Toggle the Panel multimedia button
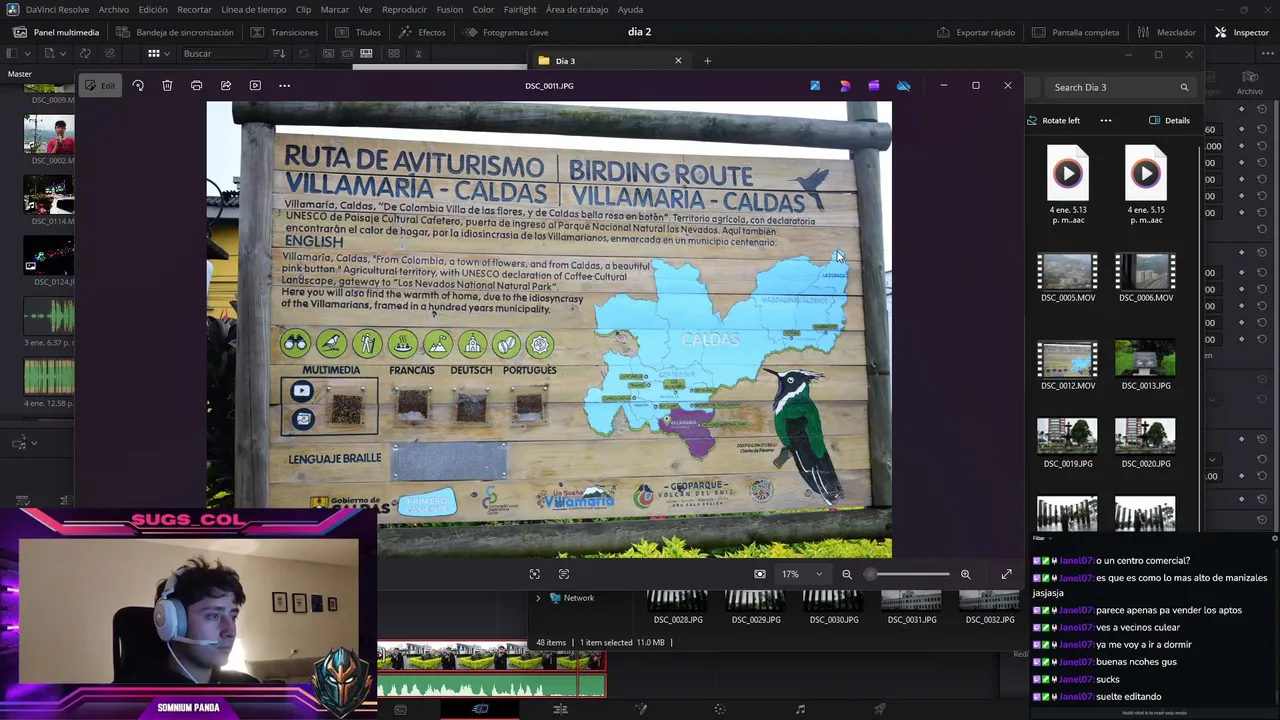This screenshot has height=720, width=1280. tap(56, 32)
